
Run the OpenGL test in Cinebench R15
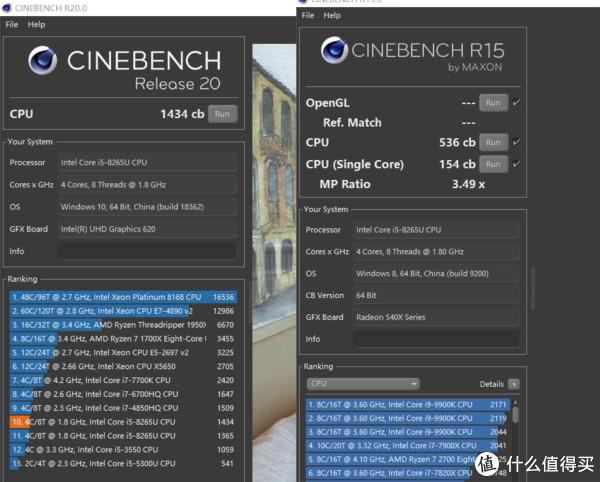click(x=493, y=103)
